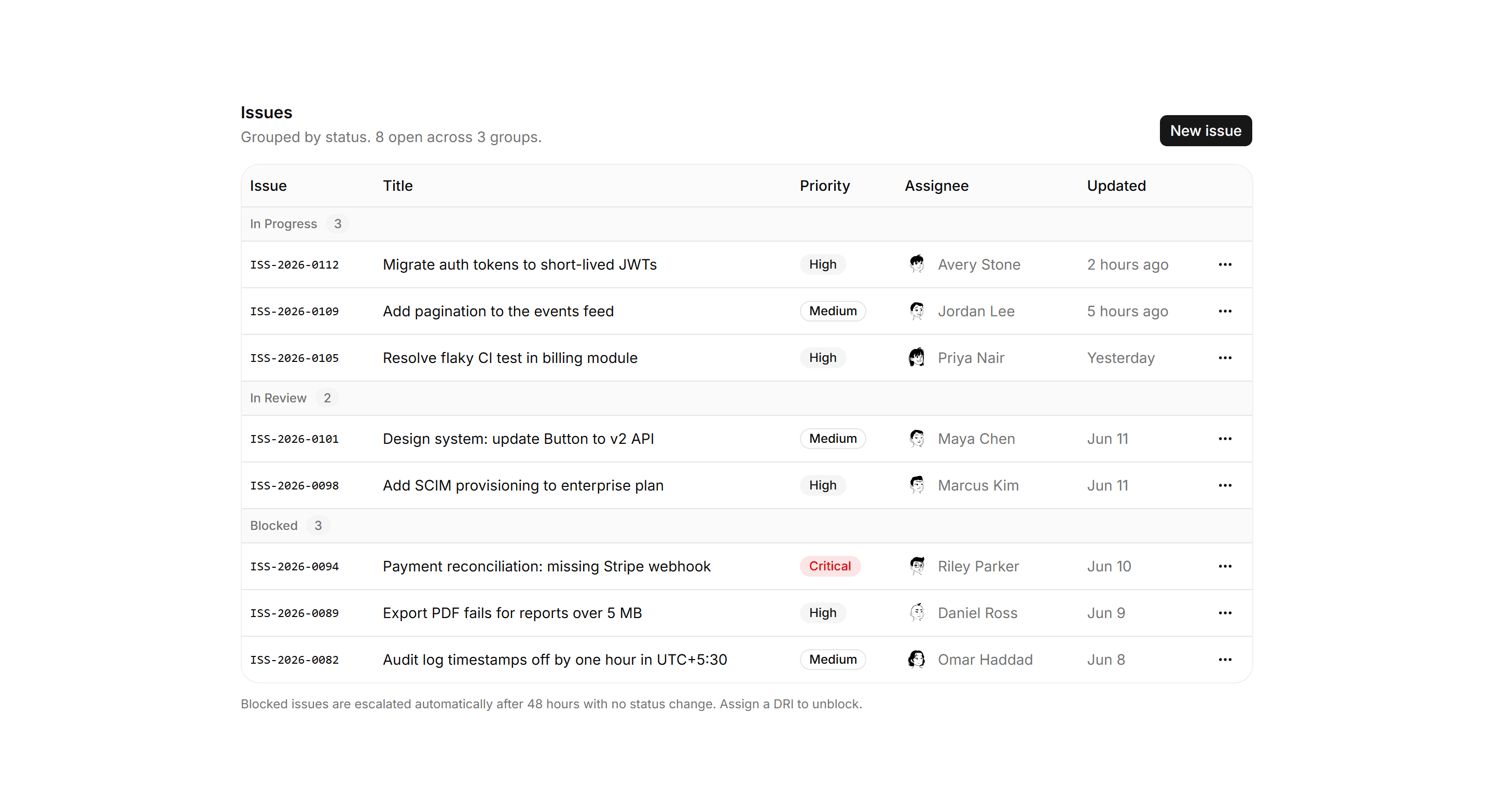
Task: Select issue ID ISS-2026-0109
Action: (x=294, y=312)
